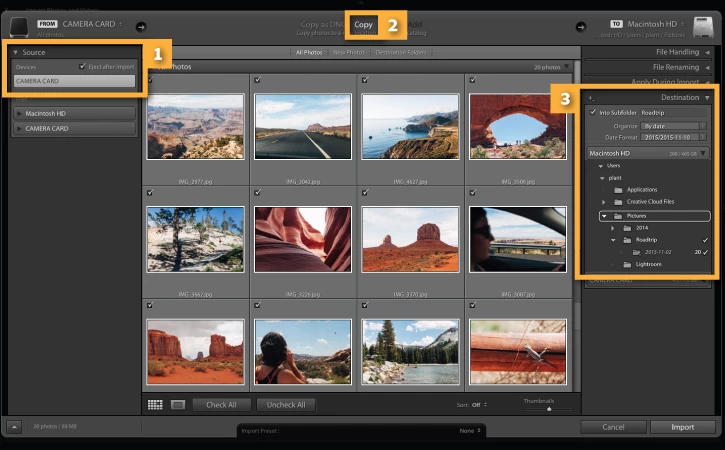Click the Creative Cloud Files folder icon

(x=618, y=202)
